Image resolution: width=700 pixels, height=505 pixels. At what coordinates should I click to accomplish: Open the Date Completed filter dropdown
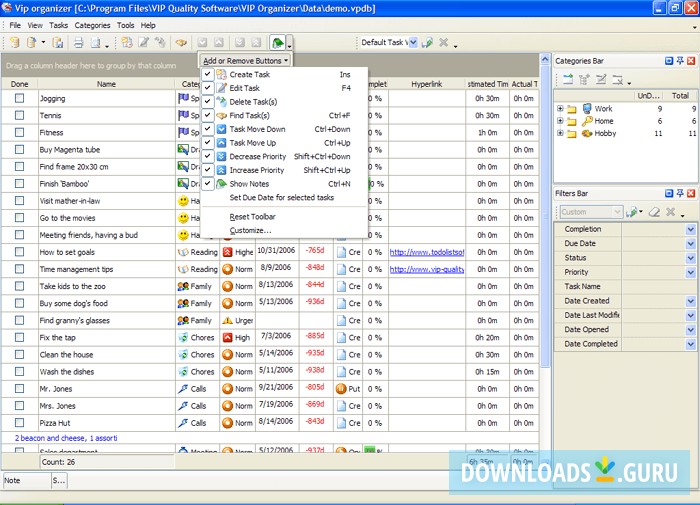tap(691, 344)
